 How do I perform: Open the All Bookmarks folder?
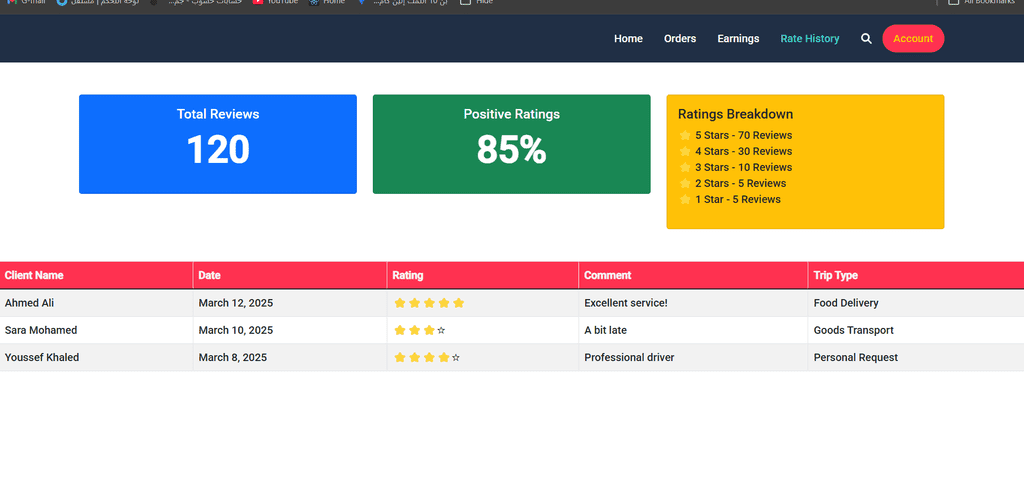coord(982,2)
